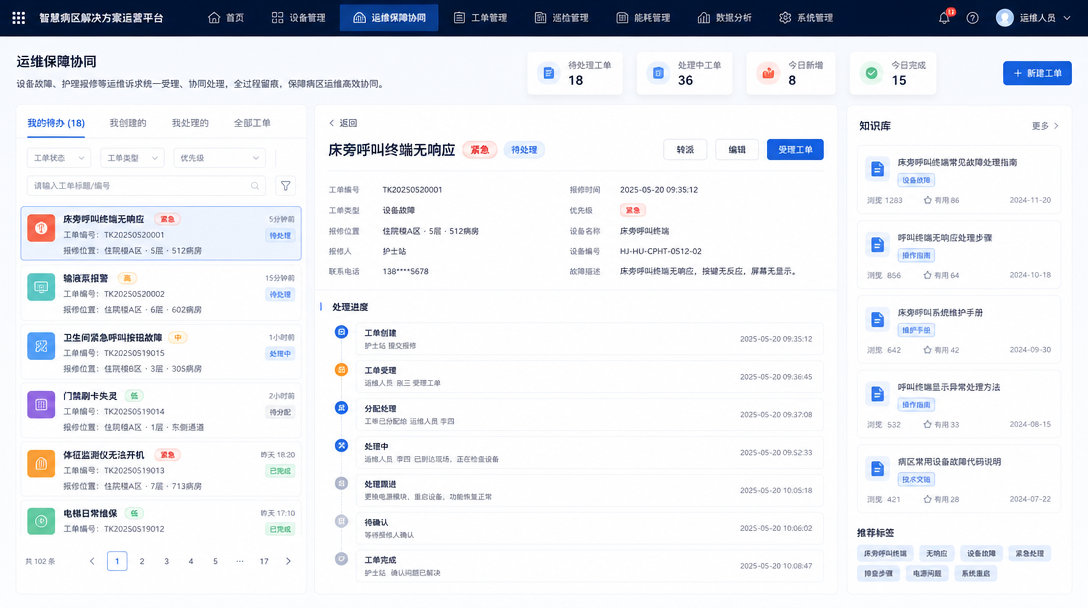Click blue icon of 卫生间紧急呼叫按钮故障 ticket
The image size is (1088, 608).
[41, 346]
